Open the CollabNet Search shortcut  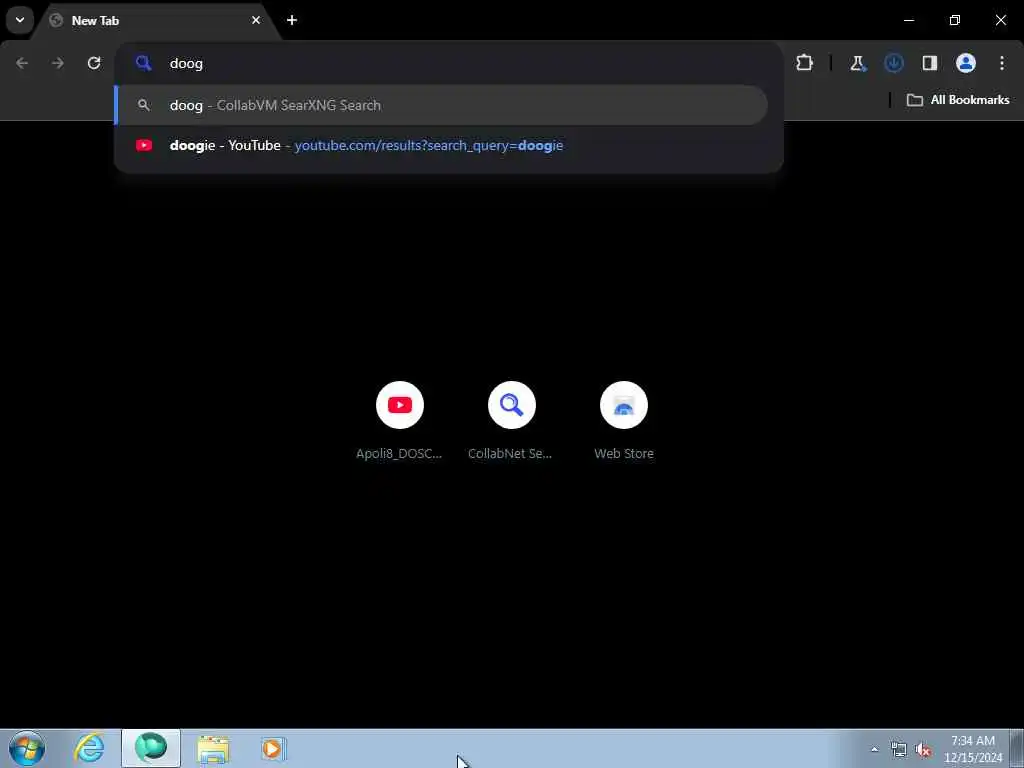coord(511,421)
